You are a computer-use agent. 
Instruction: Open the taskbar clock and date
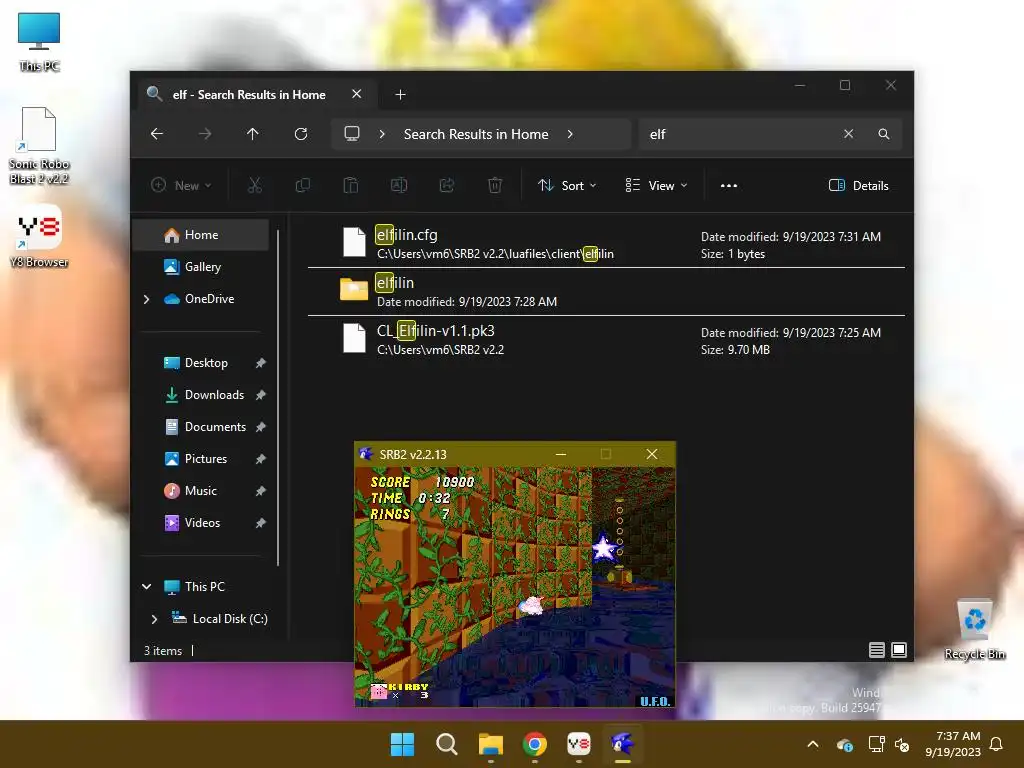(x=953, y=744)
